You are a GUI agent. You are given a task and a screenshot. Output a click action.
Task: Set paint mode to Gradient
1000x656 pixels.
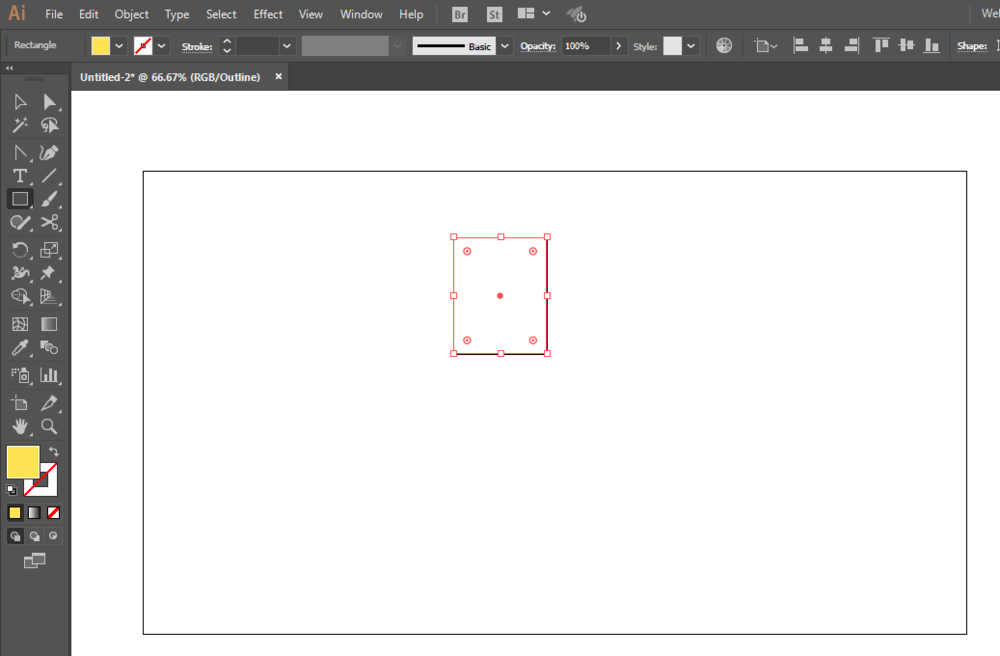point(34,513)
